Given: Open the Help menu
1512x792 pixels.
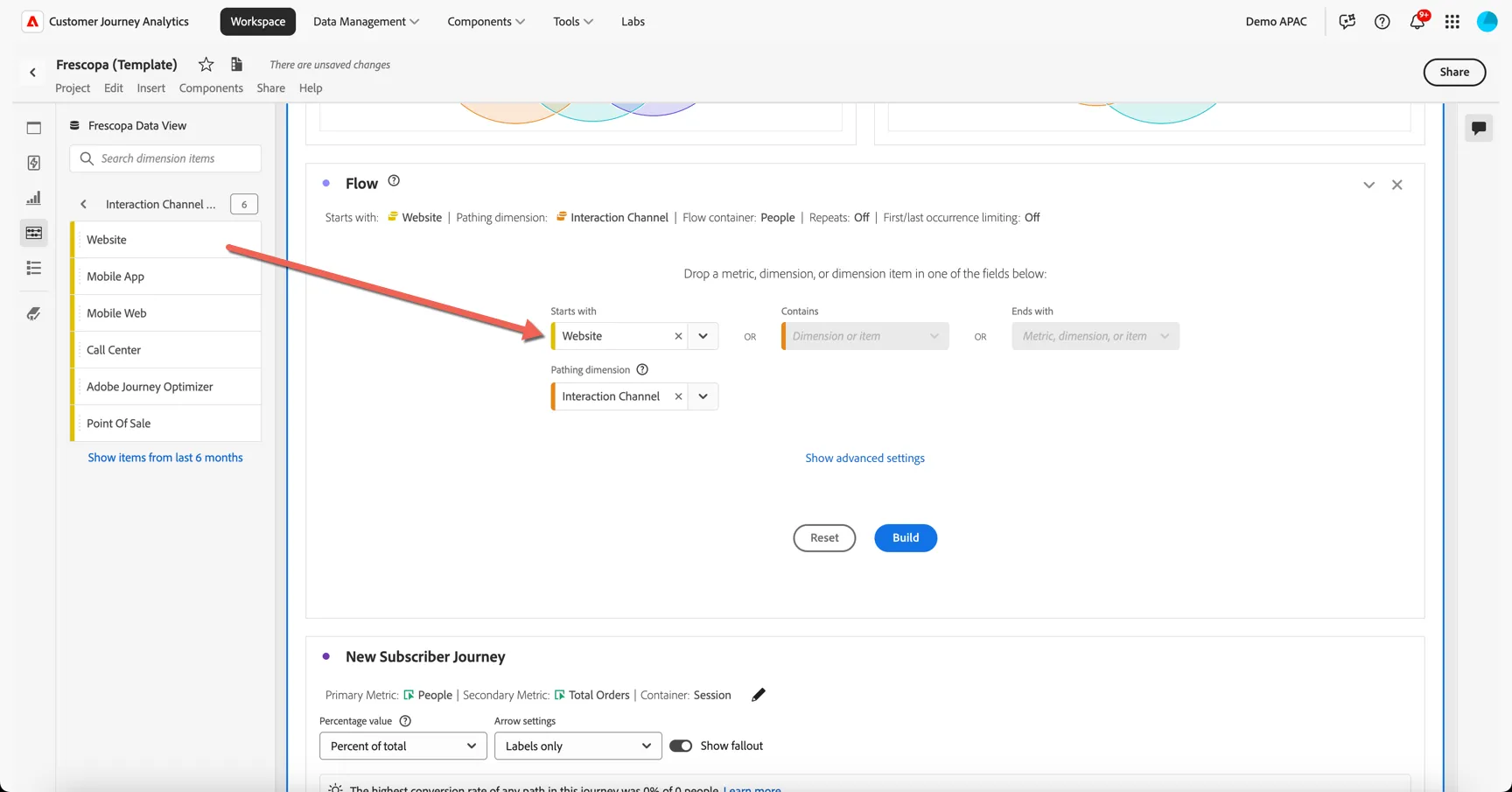Looking at the screenshot, I should click(311, 88).
